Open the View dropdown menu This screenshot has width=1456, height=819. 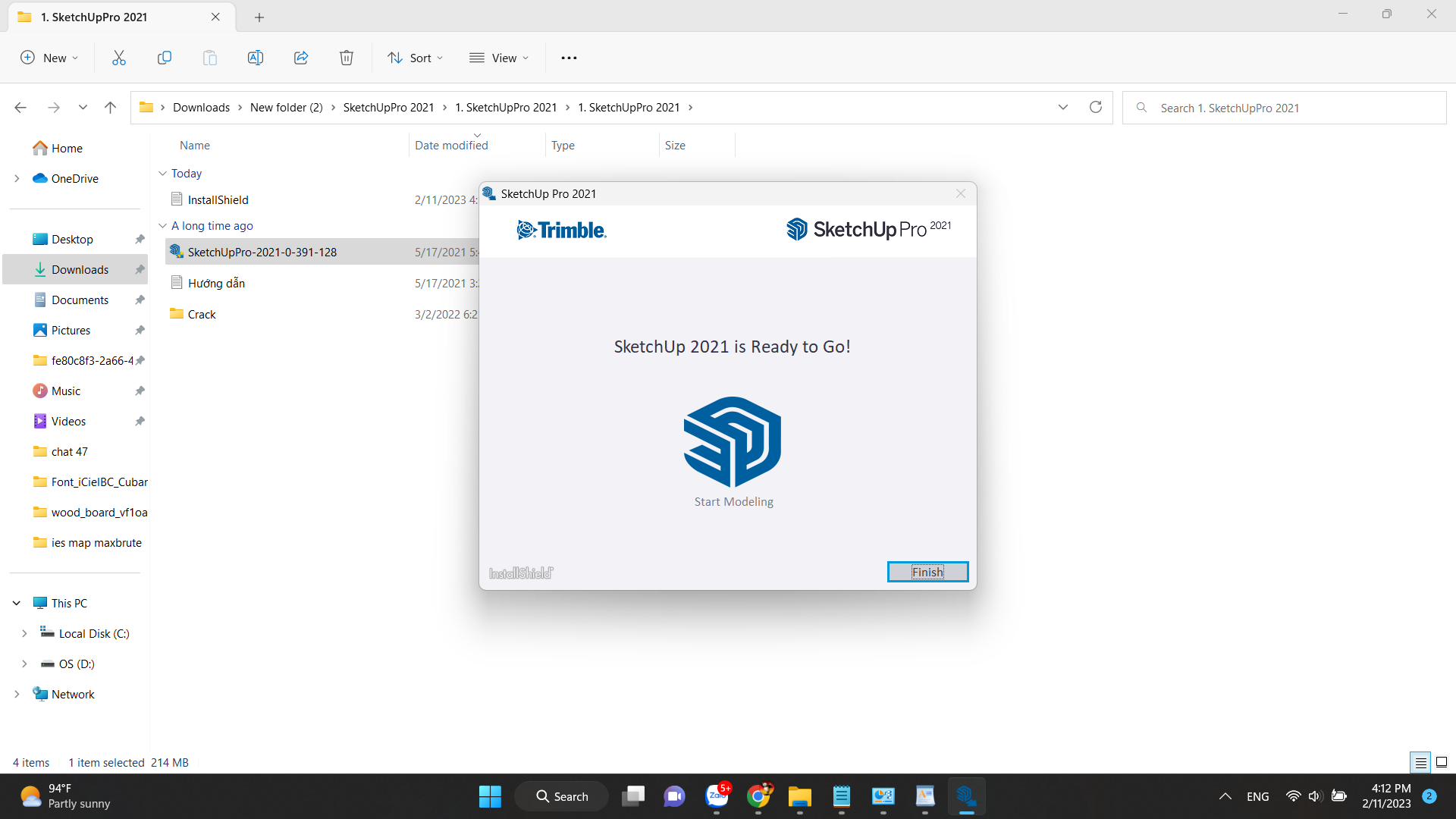(x=498, y=57)
